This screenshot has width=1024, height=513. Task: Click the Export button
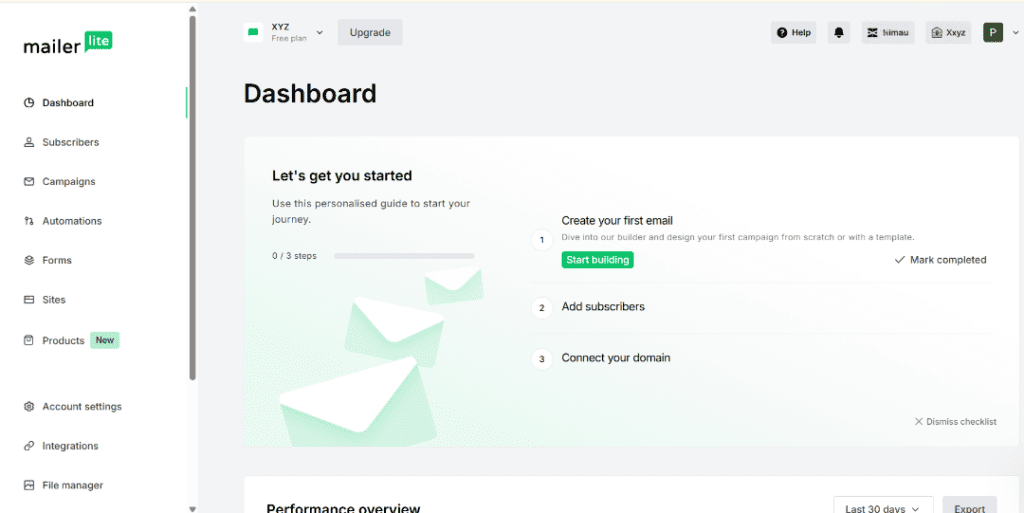[969, 508]
